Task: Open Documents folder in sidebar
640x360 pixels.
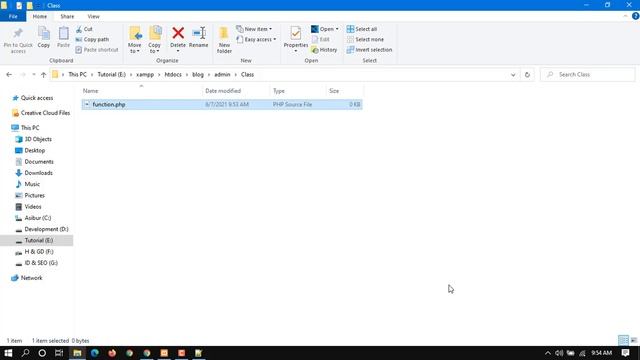Action: click(39, 162)
